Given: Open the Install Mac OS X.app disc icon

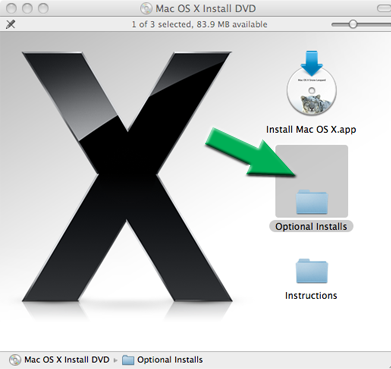Looking at the screenshot, I should 311,83.
